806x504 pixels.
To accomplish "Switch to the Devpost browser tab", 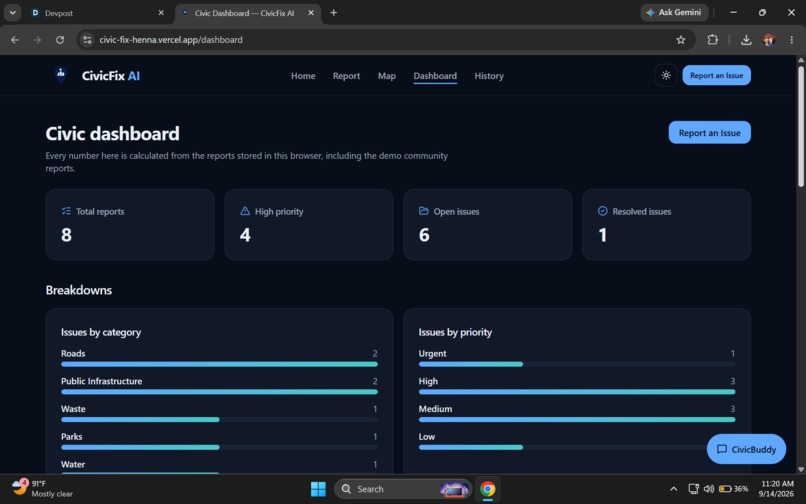I will 98,13.
